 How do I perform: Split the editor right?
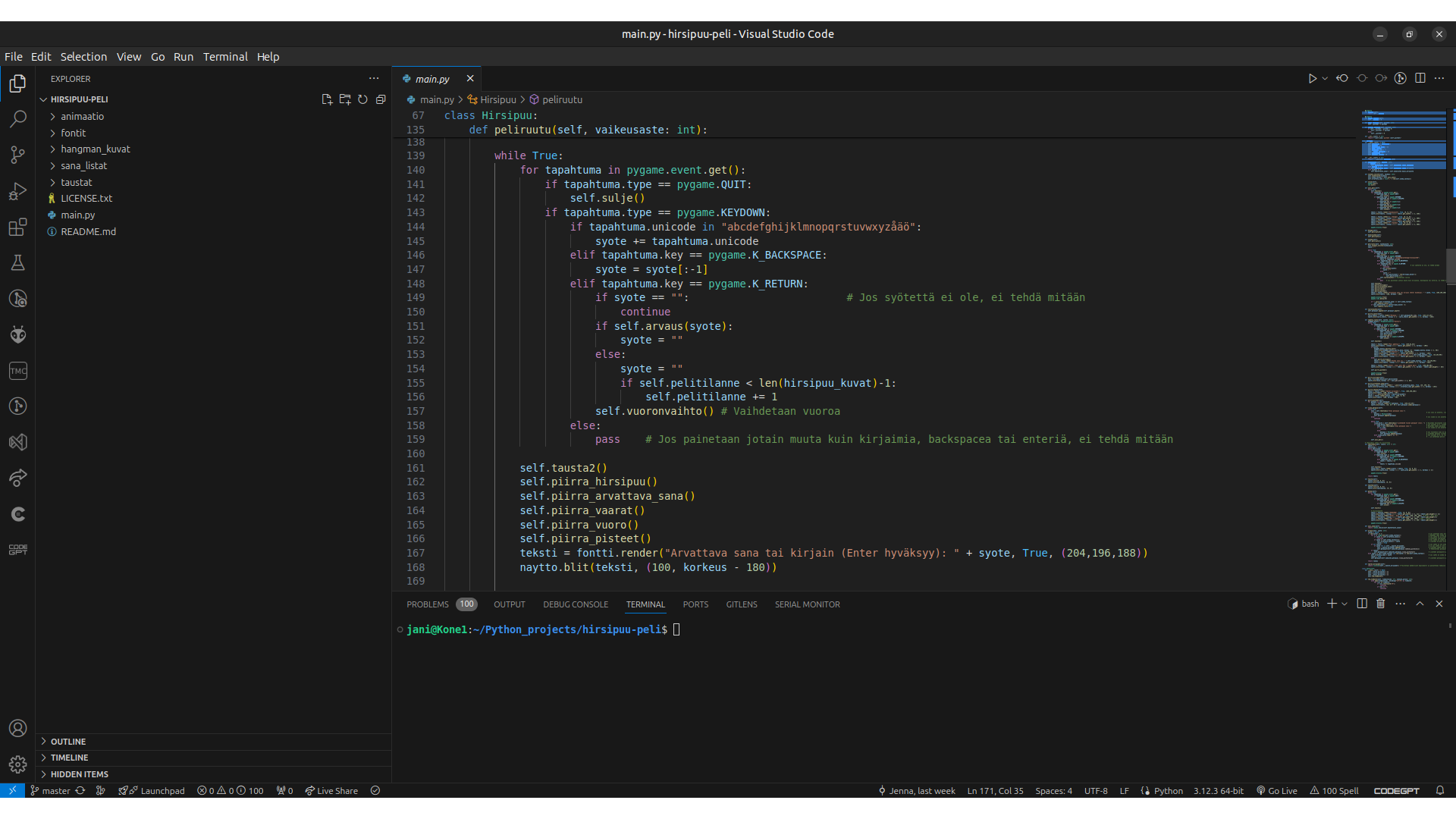pos(1420,78)
